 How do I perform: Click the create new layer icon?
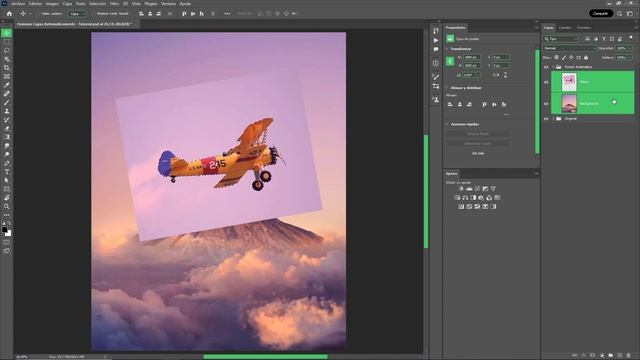(x=620, y=356)
